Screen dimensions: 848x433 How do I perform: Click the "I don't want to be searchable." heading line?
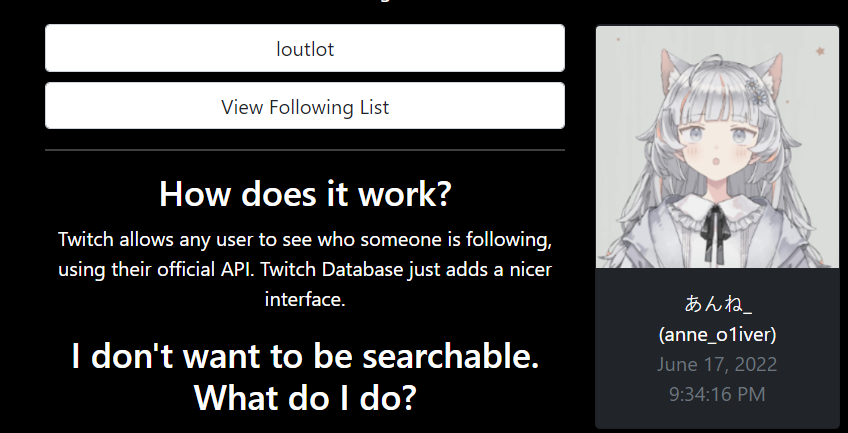(x=304, y=356)
